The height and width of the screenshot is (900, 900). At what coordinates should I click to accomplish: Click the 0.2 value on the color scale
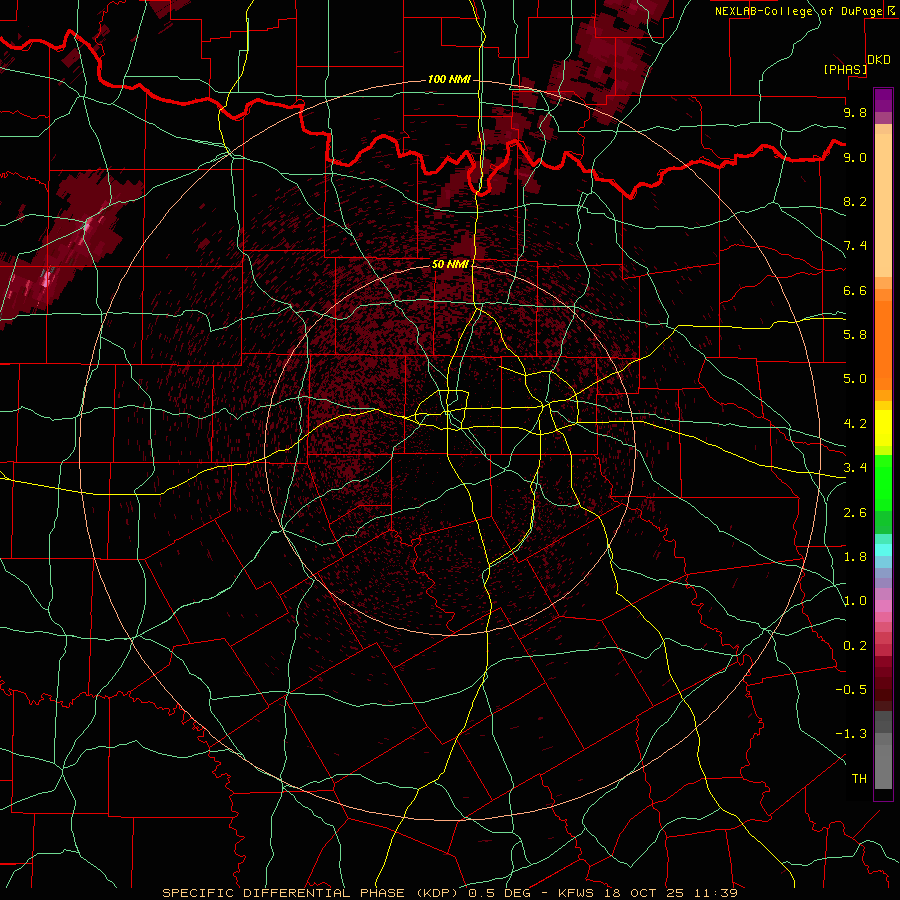click(855, 646)
